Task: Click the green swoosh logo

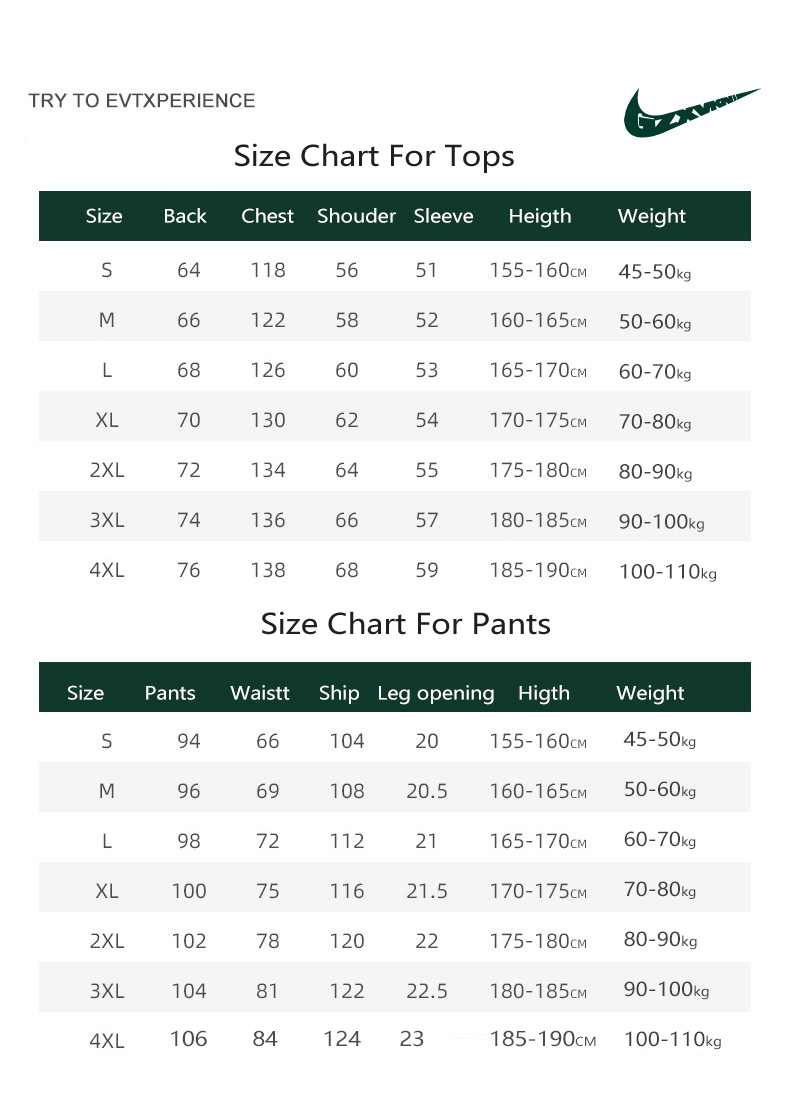Action: pyautogui.click(x=689, y=112)
